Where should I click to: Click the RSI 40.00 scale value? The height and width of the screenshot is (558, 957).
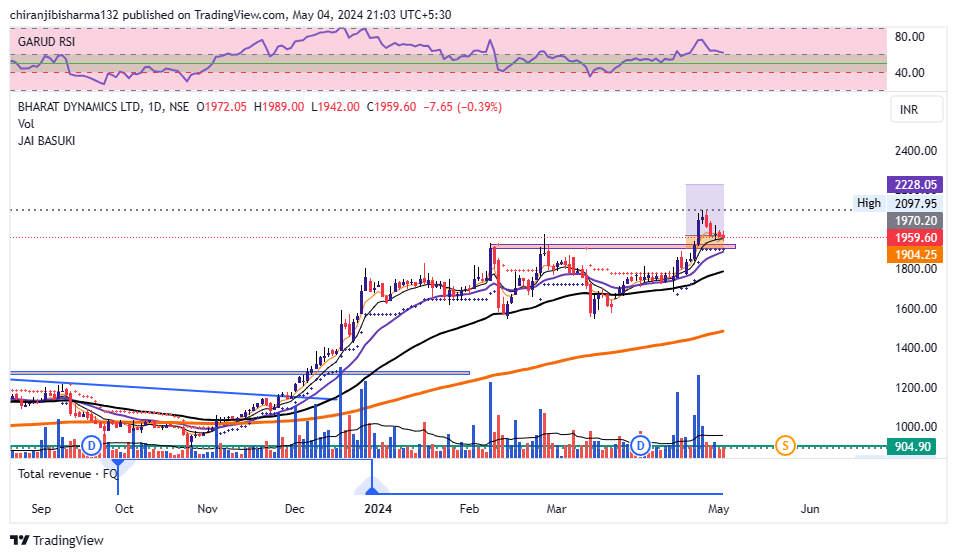click(909, 73)
